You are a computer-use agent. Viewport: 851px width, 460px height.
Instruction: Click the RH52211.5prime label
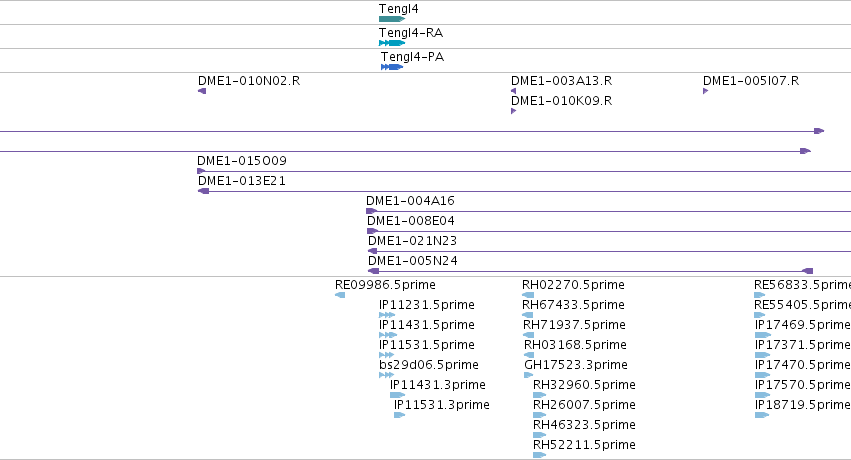coord(584,445)
